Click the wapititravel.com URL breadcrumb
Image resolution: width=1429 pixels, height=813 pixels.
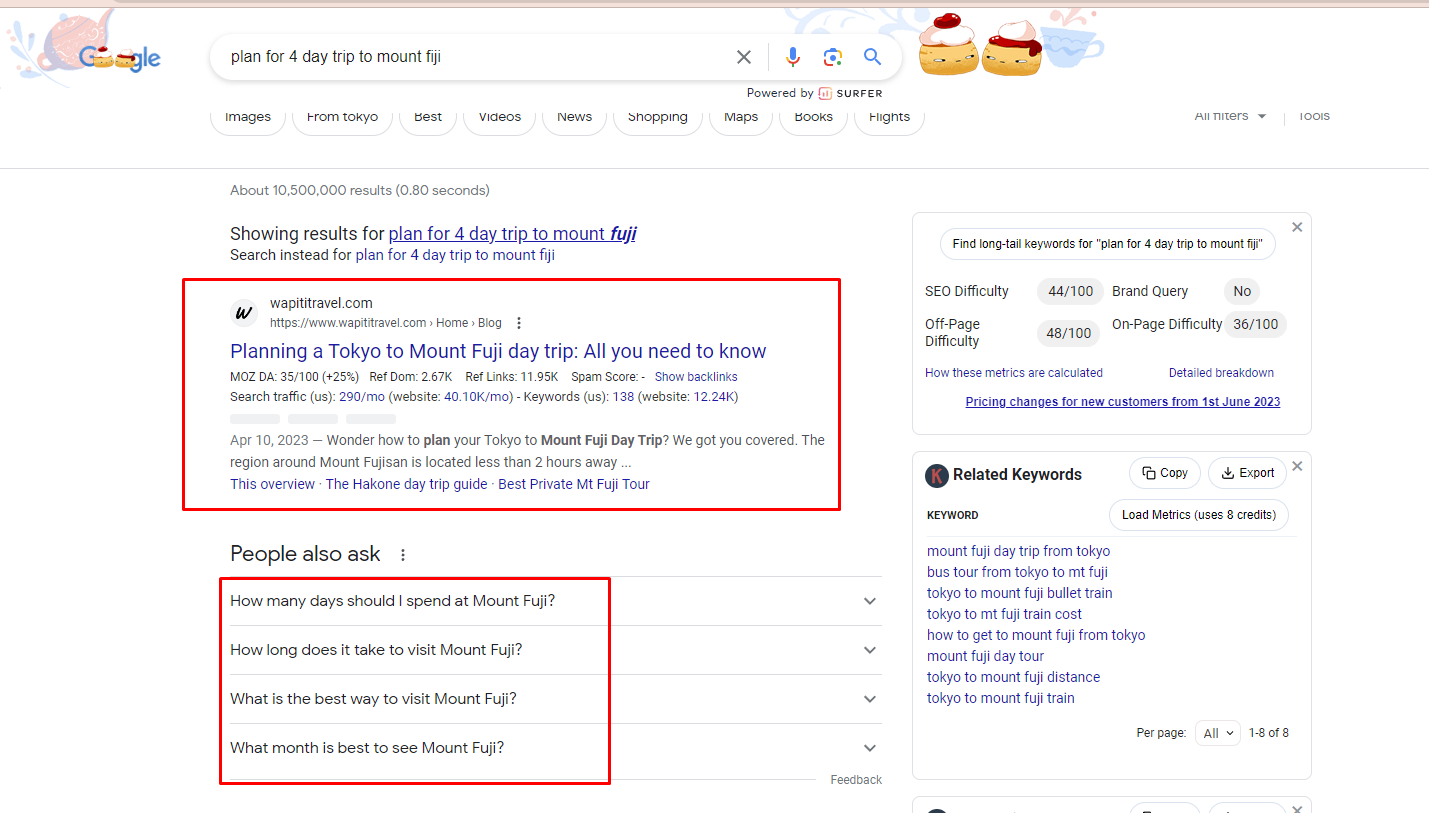pyautogui.click(x=385, y=323)
